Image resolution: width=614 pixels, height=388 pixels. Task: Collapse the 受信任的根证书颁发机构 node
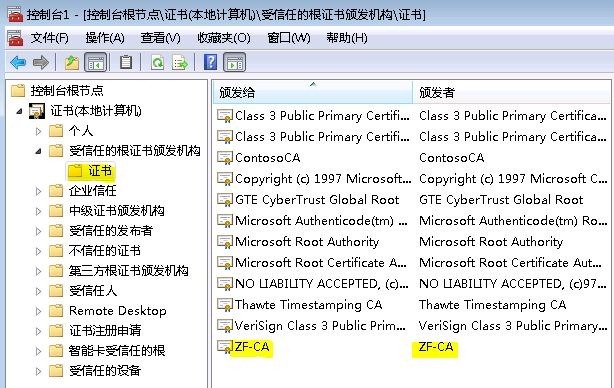(x=38, y=151)
